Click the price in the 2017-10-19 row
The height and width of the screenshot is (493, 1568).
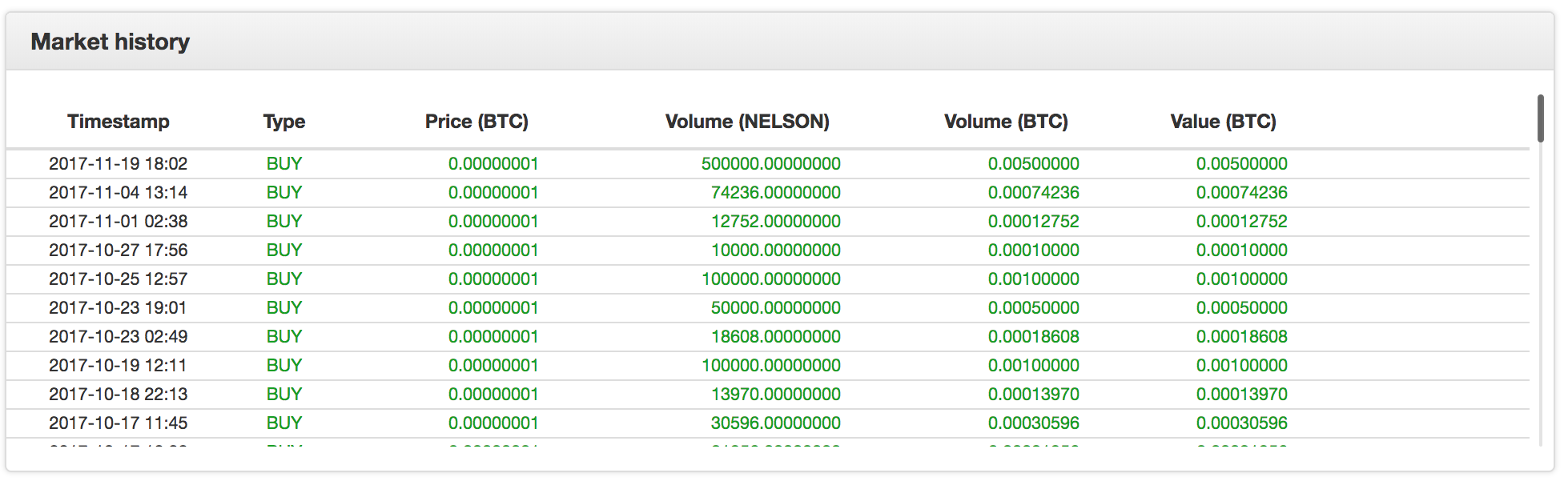[x=493, y=366]
